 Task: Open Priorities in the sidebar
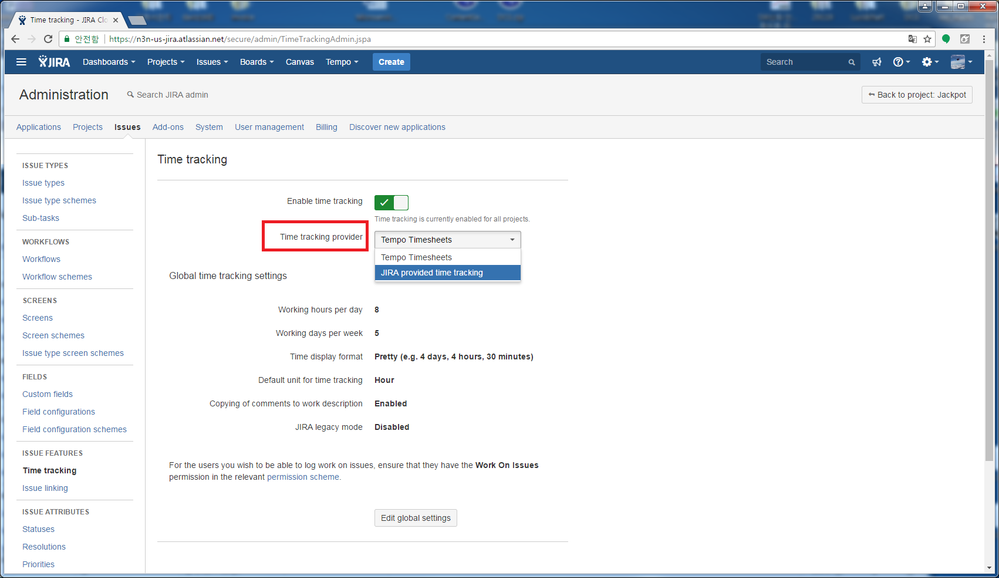click(38, 564)
